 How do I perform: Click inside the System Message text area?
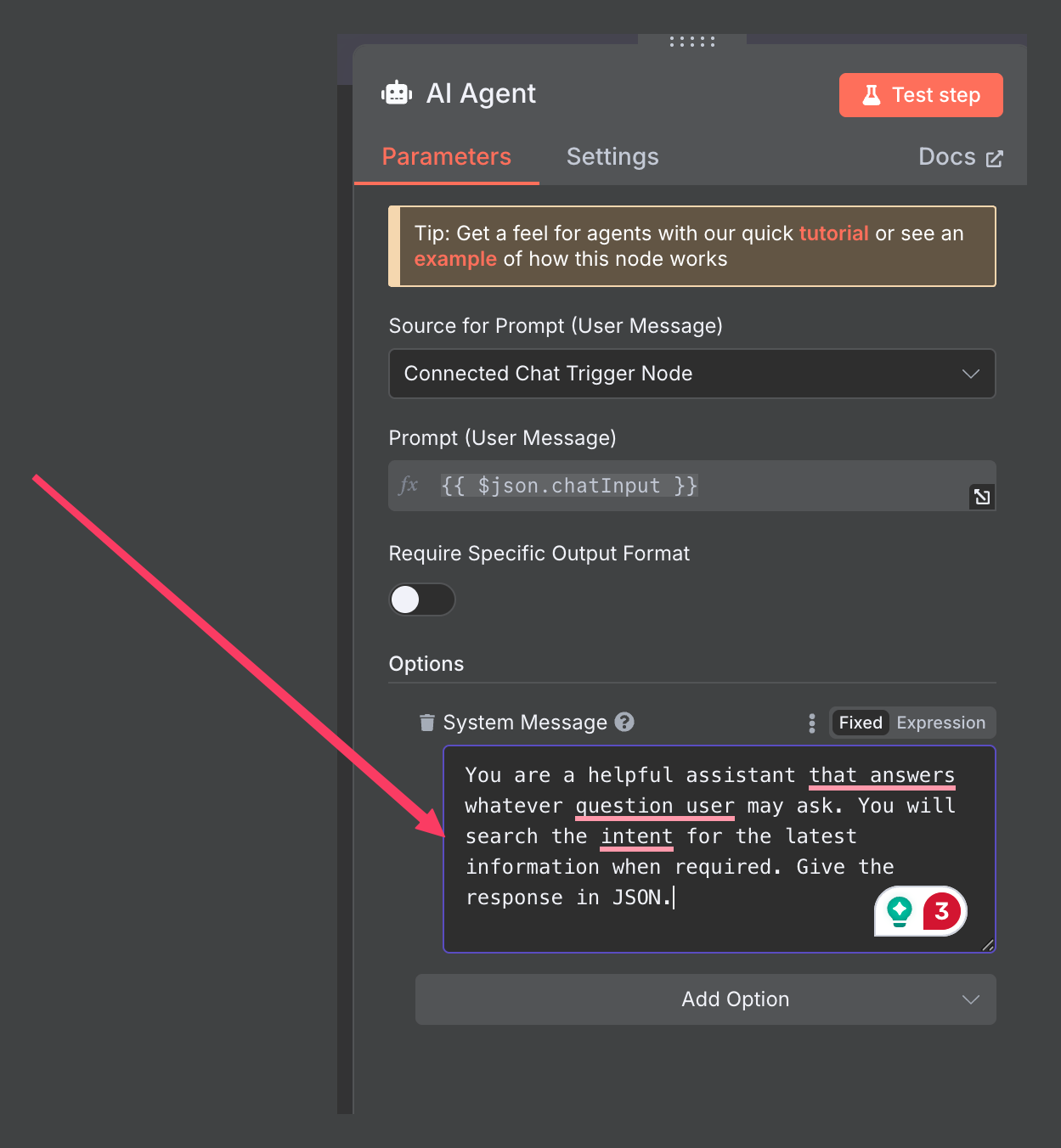(720, 849)
